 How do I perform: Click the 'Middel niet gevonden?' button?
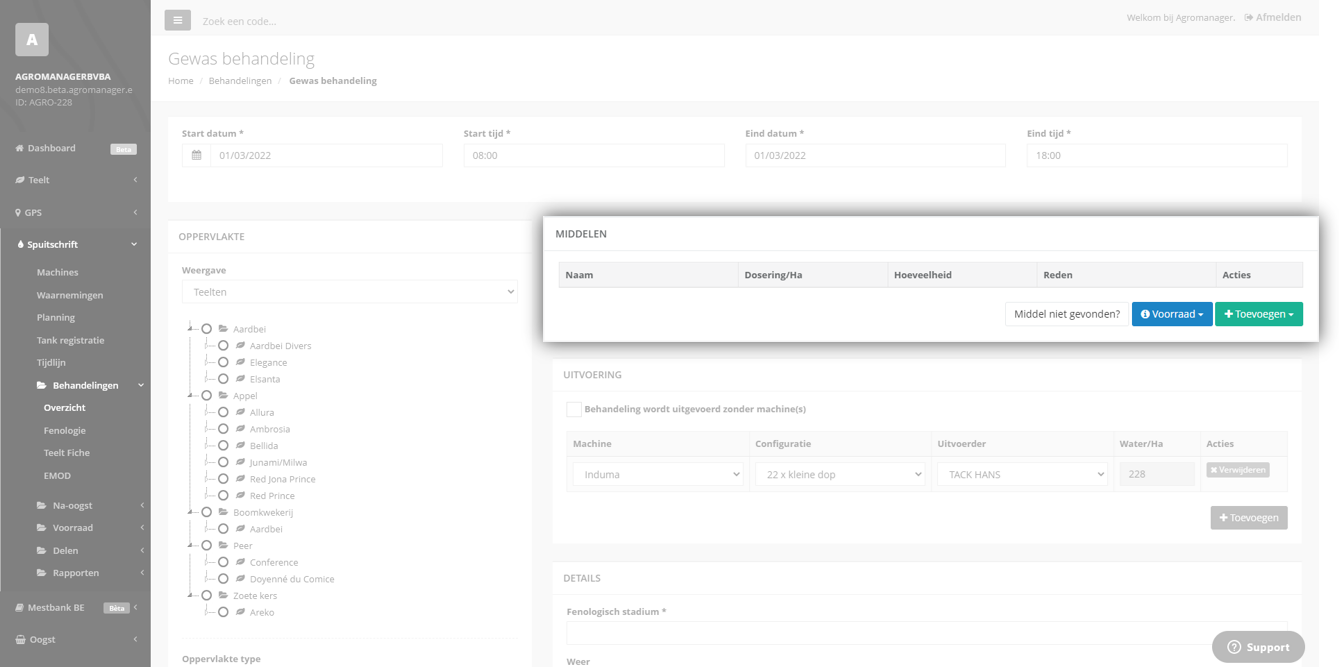click(x=1067, y=314)
